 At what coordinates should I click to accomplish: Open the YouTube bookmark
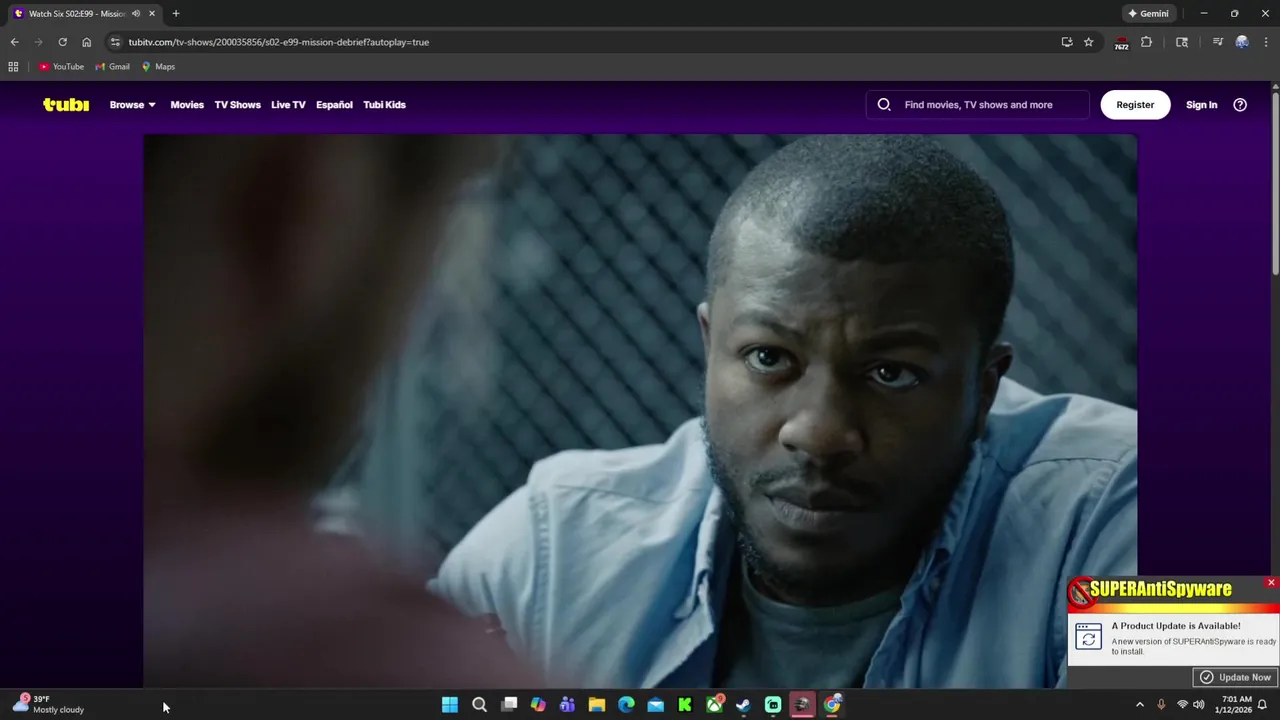(62, 67)
